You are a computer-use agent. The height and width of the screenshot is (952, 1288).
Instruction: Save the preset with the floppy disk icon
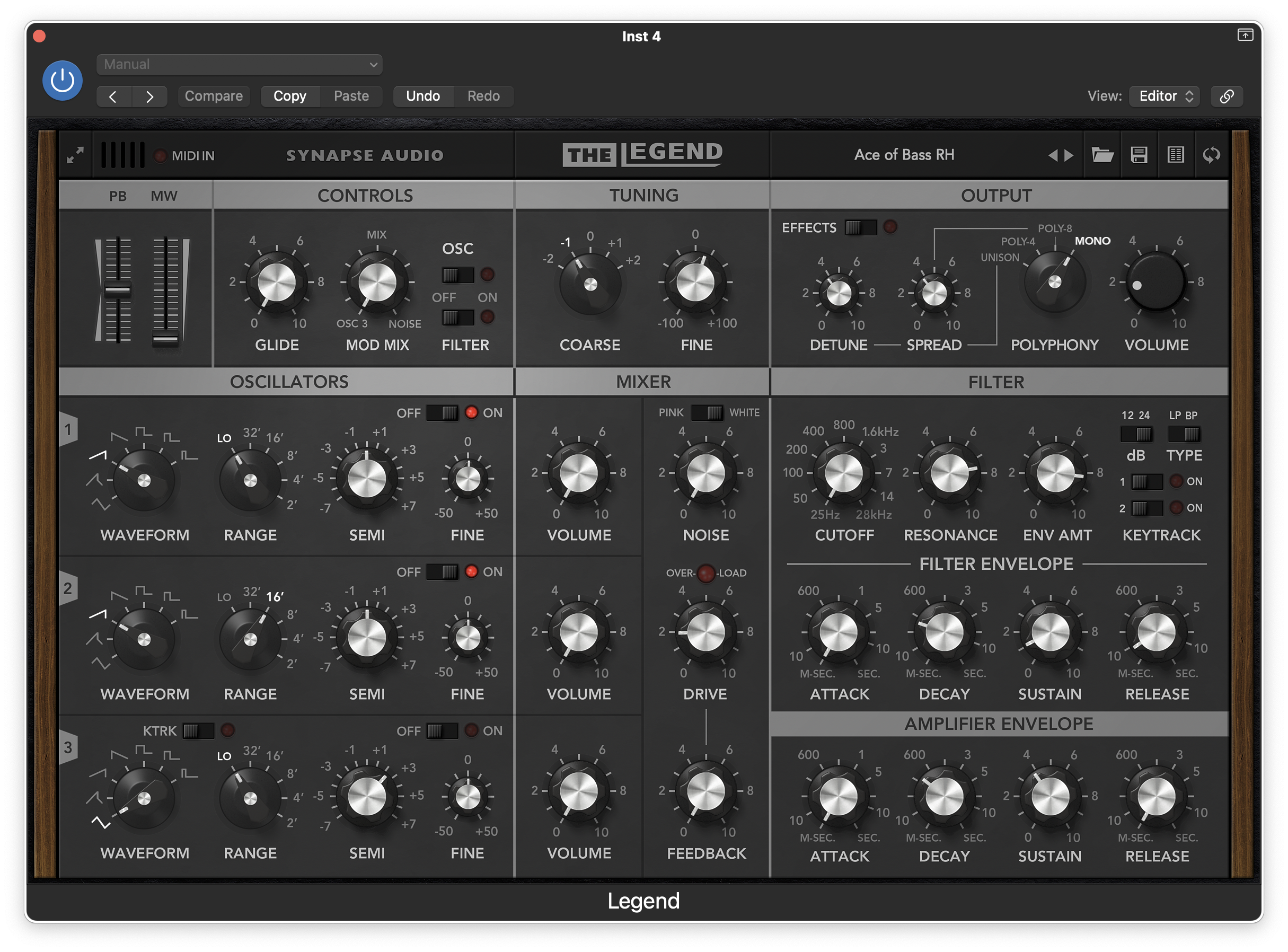pyautogui.click(x=1139, y=154)
